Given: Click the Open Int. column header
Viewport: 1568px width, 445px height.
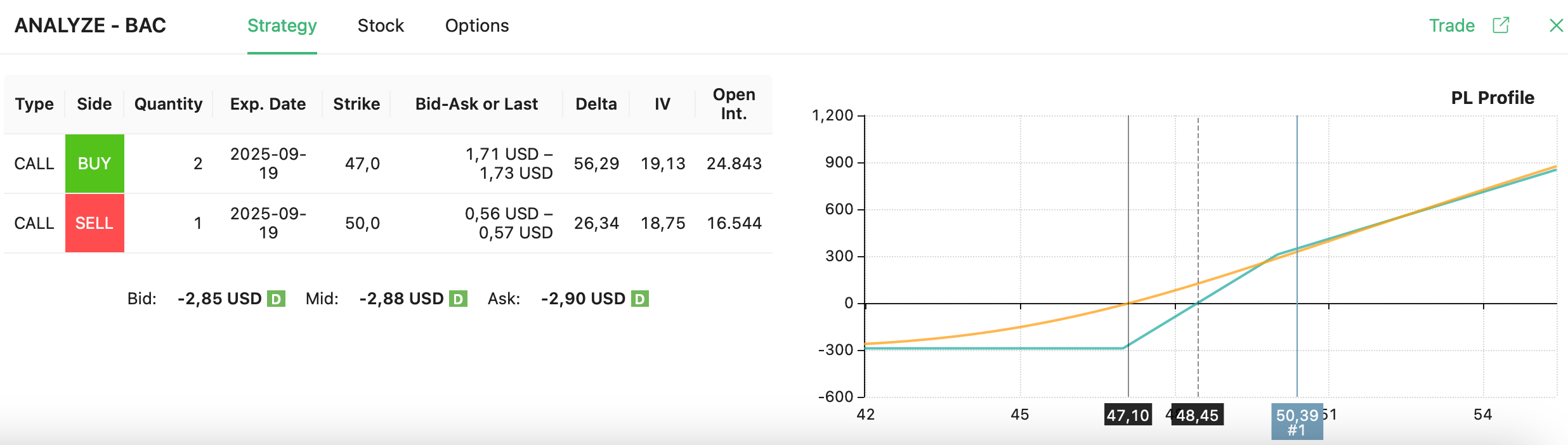Looking at the screenshot, I should coord(734,104).
